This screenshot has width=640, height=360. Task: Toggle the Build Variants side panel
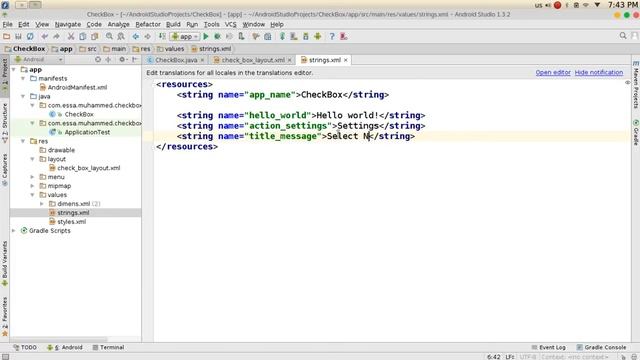point(4,263)
